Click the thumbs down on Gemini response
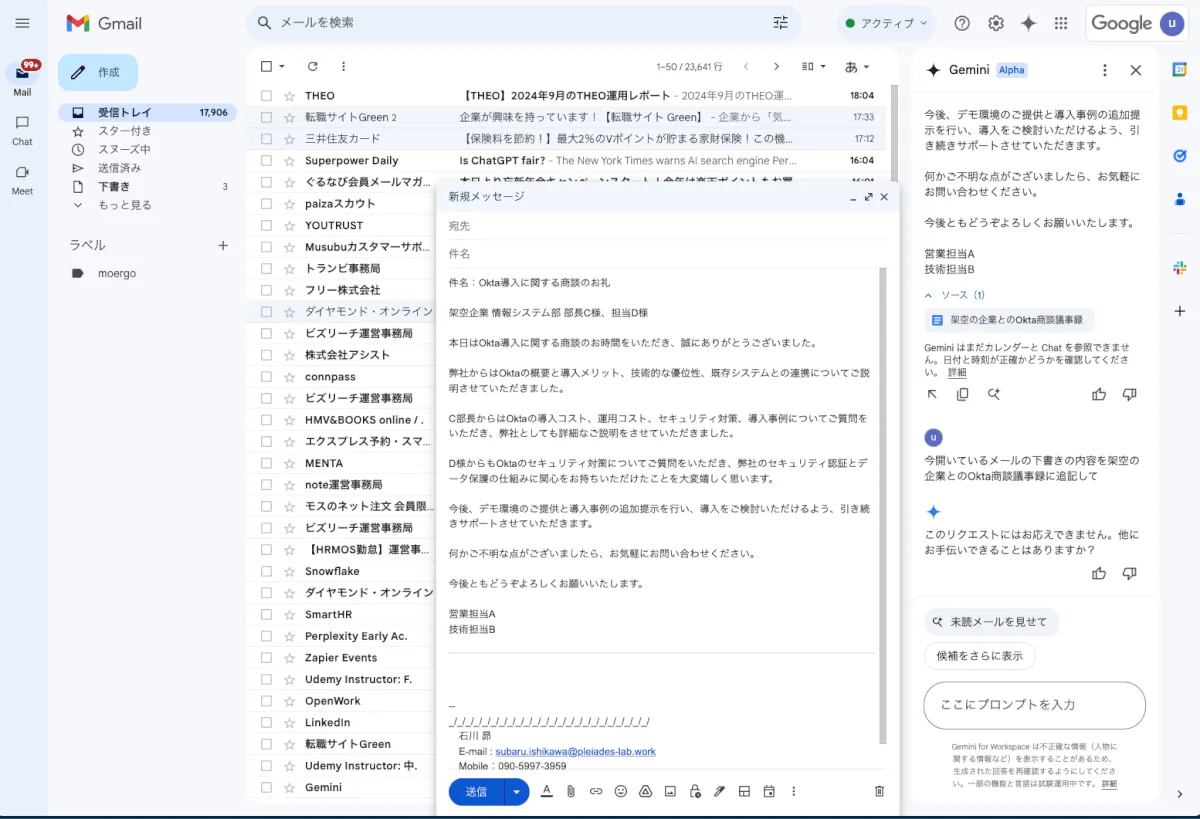This screenshot has width=1200, height=819. coord(1130,573)
